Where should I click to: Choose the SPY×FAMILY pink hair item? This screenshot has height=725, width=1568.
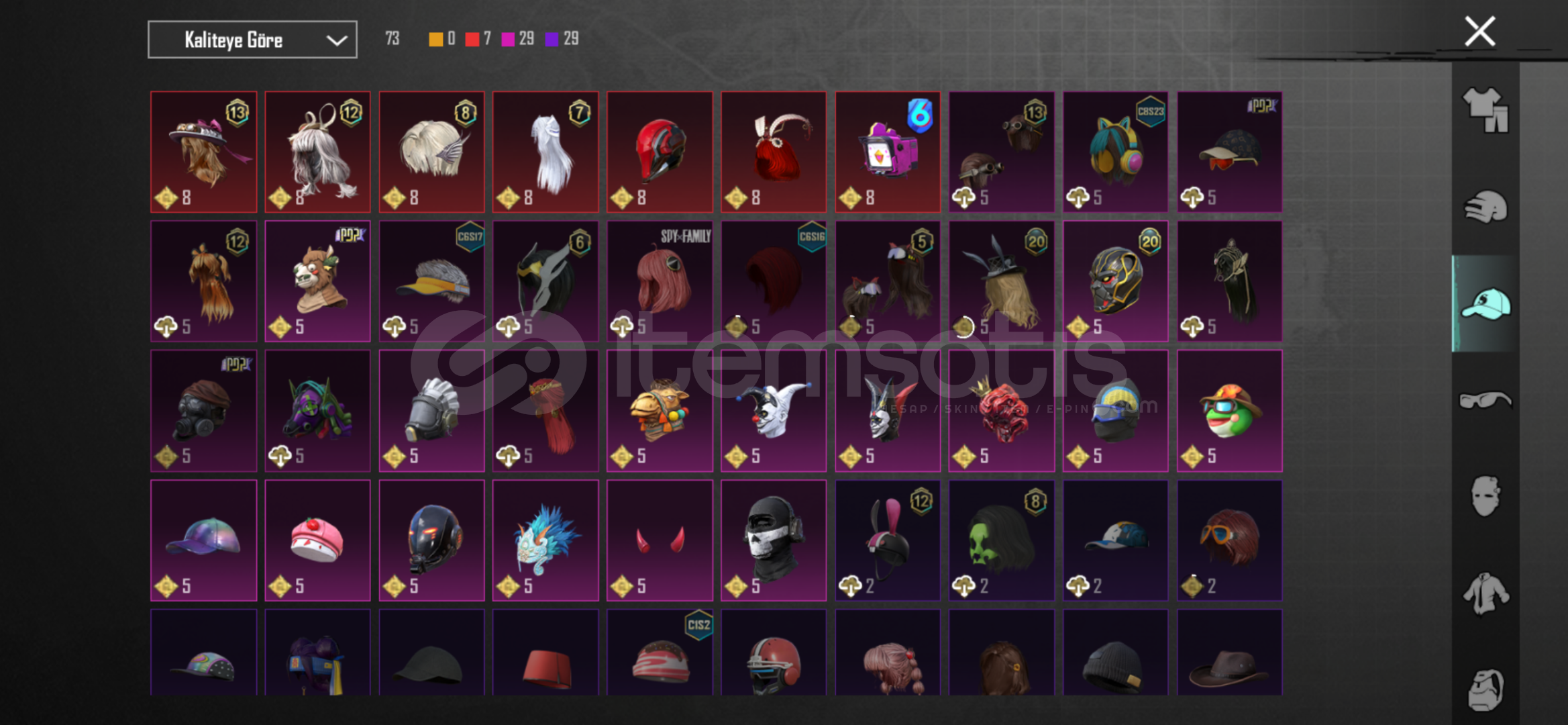[x=660, y=281]
